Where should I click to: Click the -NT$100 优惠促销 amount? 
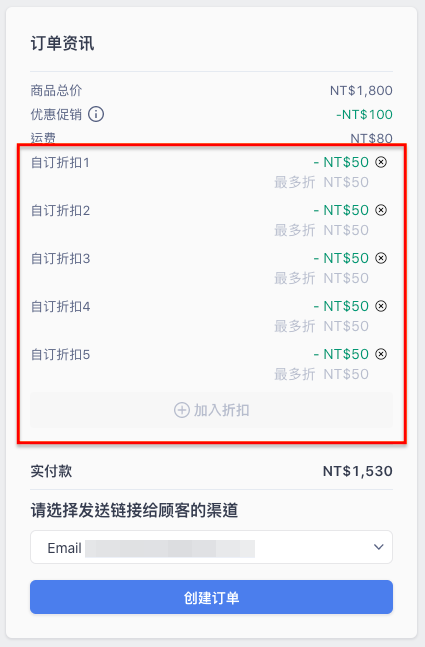[364, 114]
